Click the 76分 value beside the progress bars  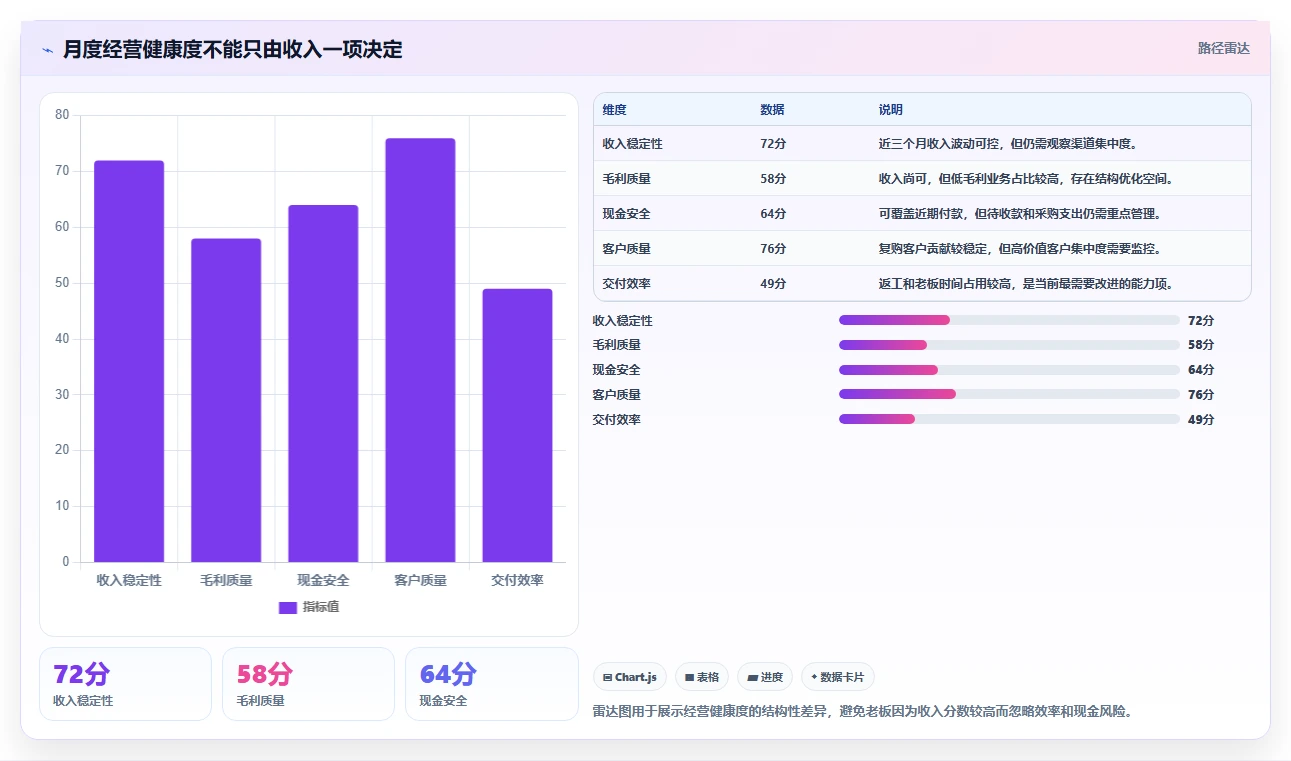pyautogui.click(x=1201, y=395)
